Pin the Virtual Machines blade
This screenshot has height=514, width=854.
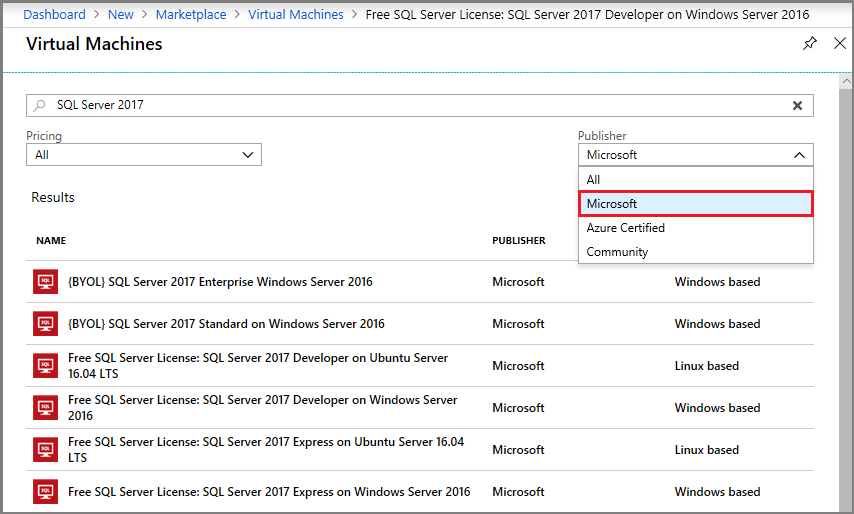pos(810,44)
